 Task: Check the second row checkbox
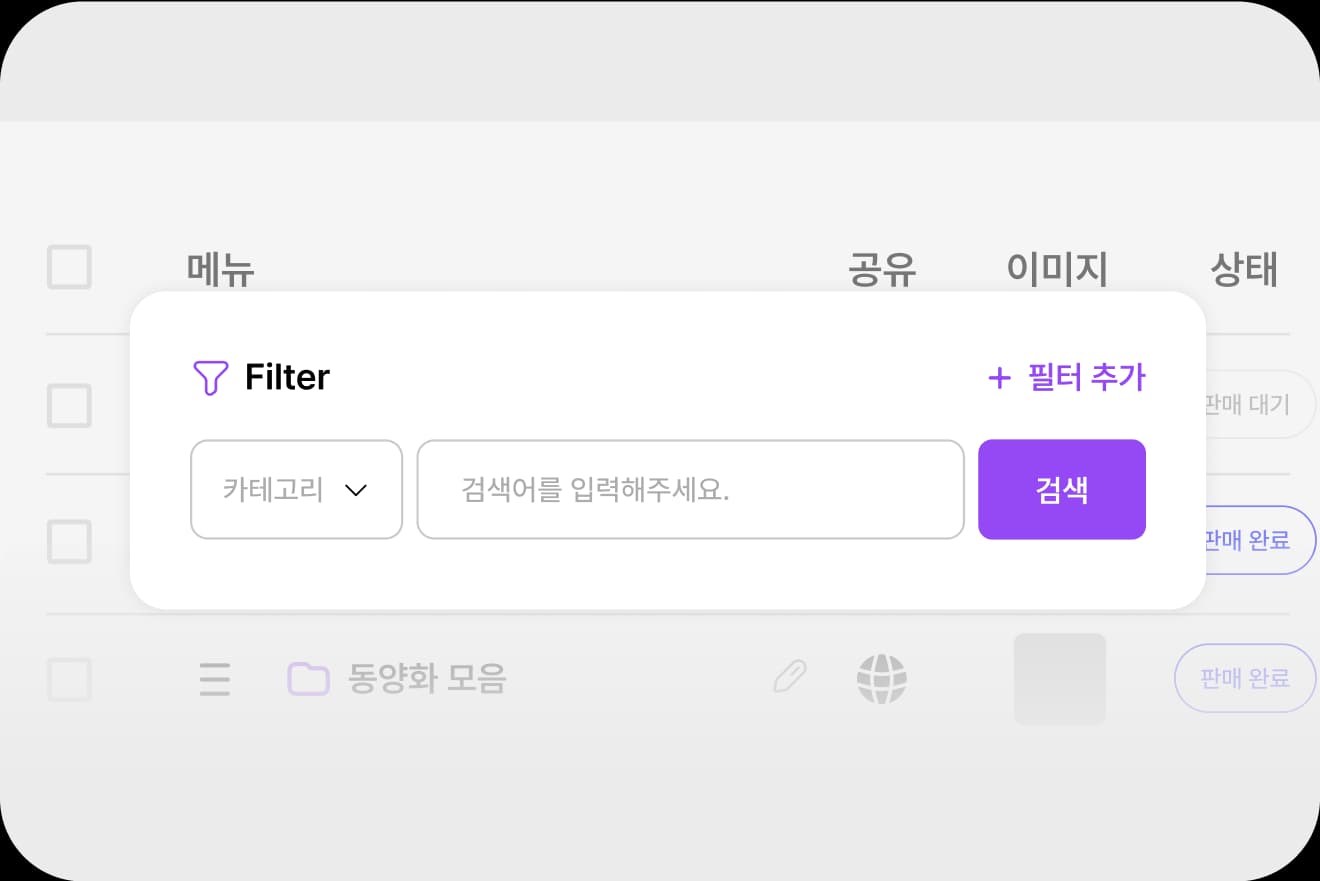[70, 541]
